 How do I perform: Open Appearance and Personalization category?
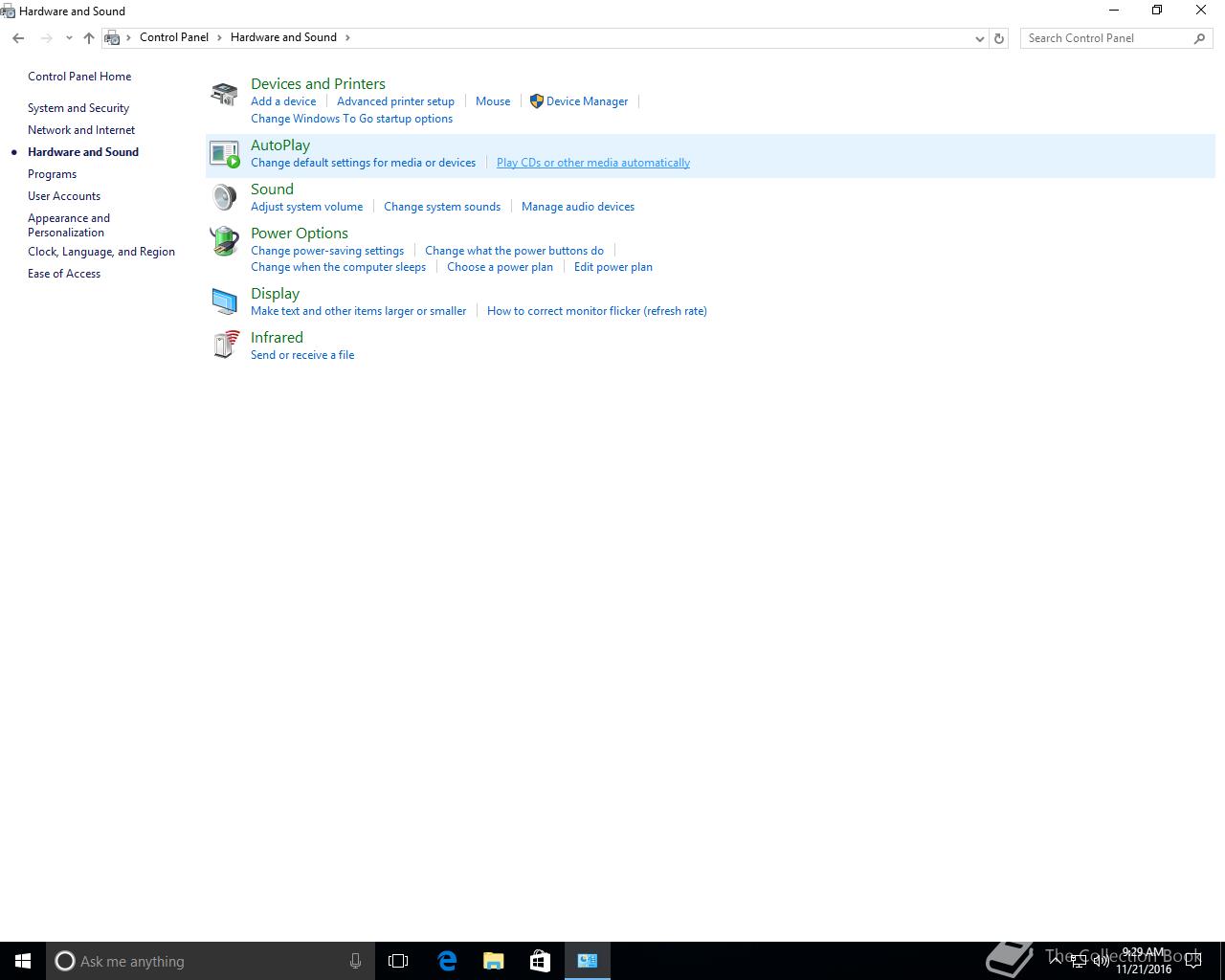69,225
